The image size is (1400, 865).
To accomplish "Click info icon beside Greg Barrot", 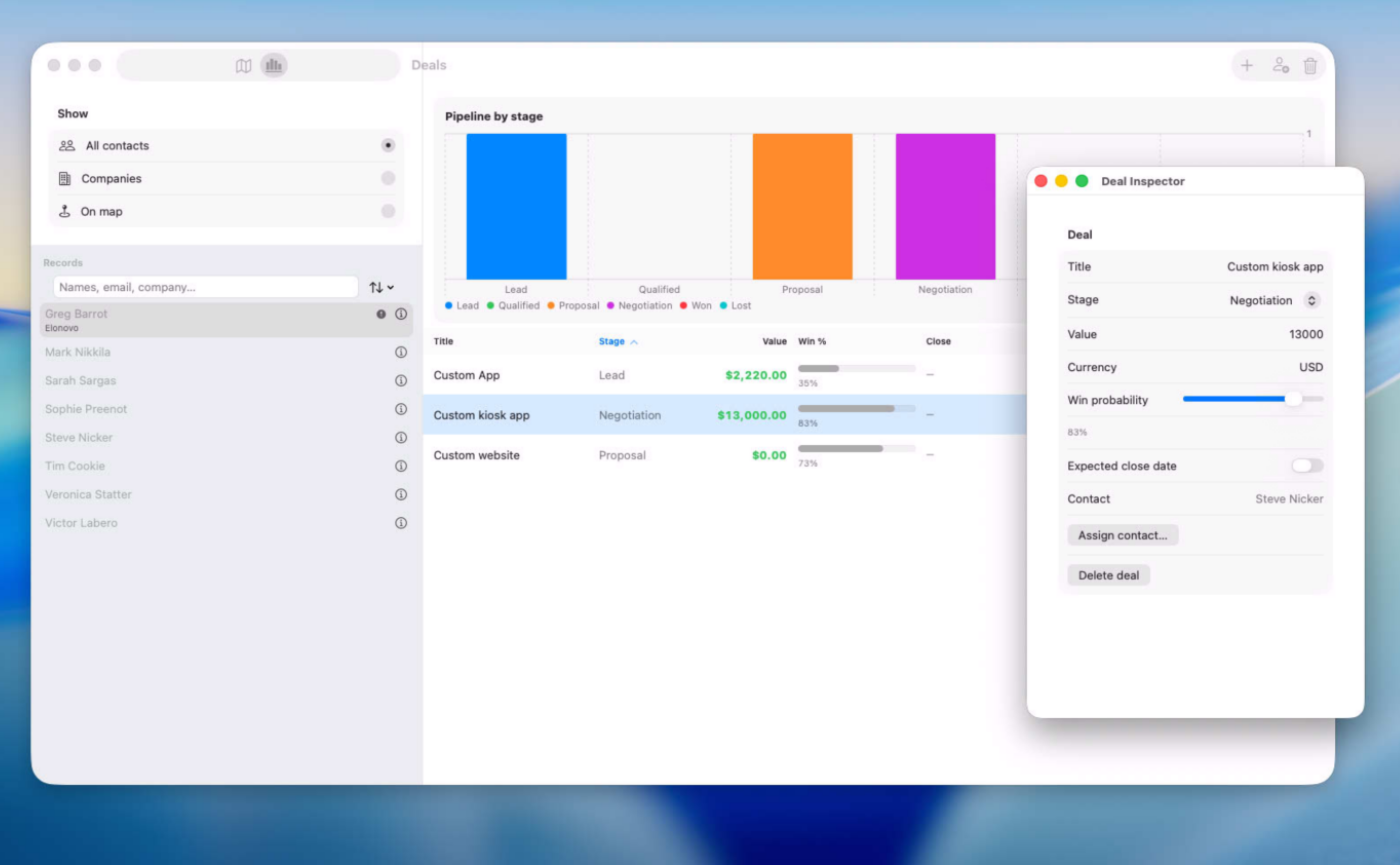I will (401, 314).
